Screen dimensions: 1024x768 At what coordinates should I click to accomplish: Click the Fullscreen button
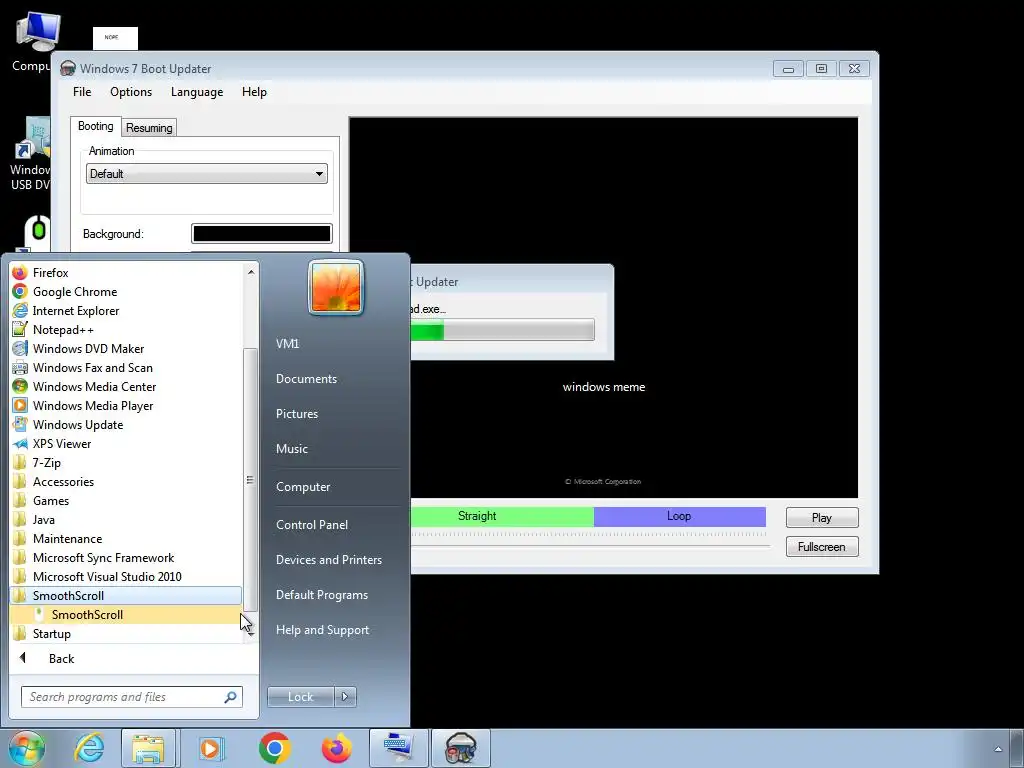coord(822,547)
